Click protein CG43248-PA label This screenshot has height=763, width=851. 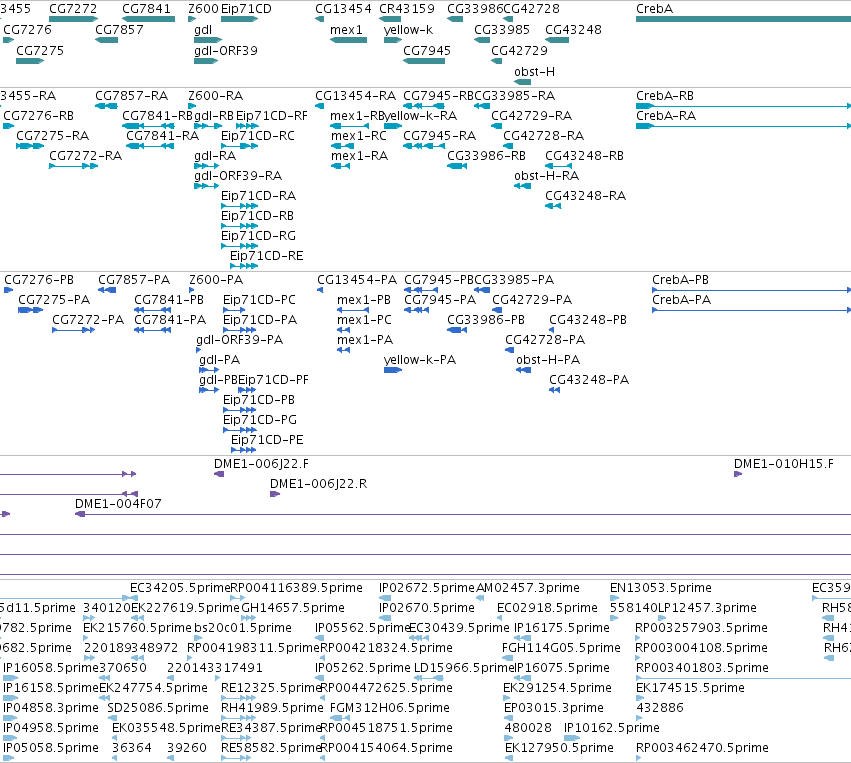click(588, 380)
